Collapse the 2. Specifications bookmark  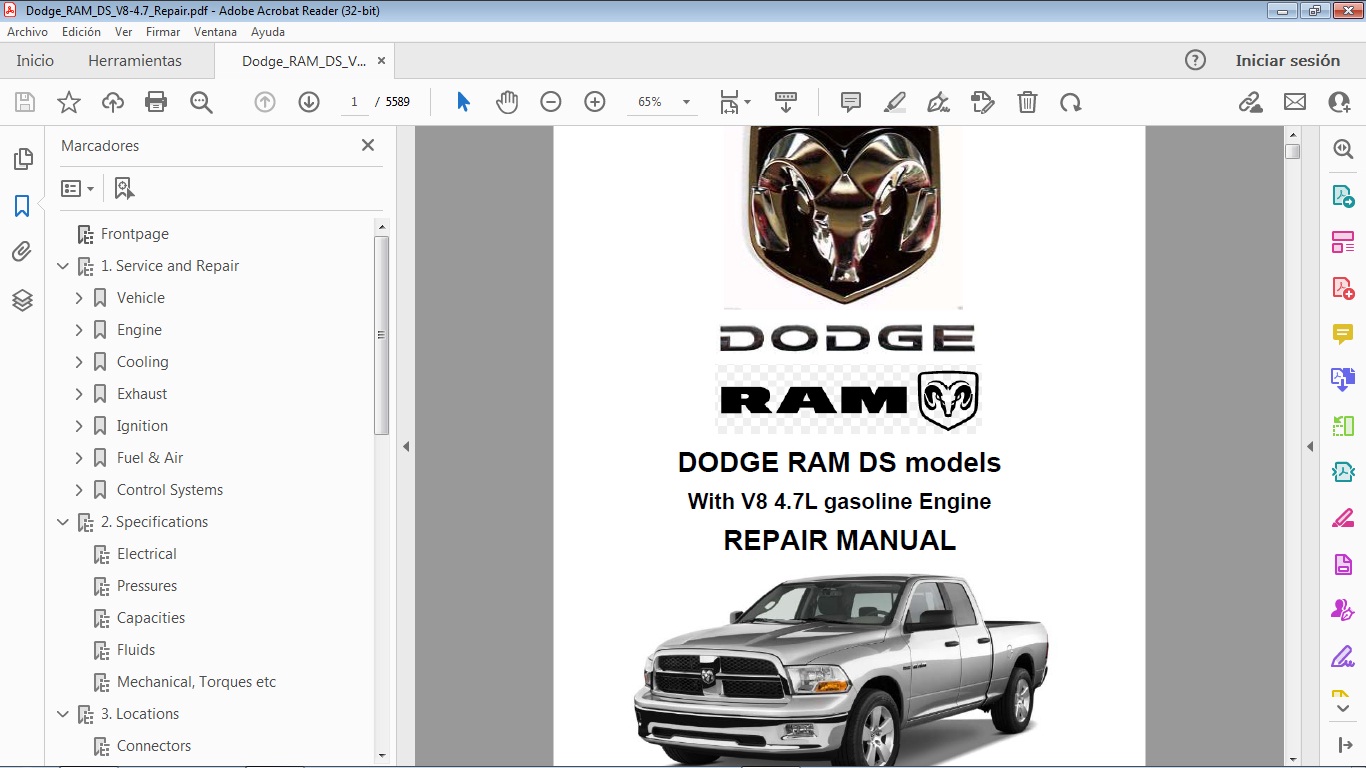63,522
